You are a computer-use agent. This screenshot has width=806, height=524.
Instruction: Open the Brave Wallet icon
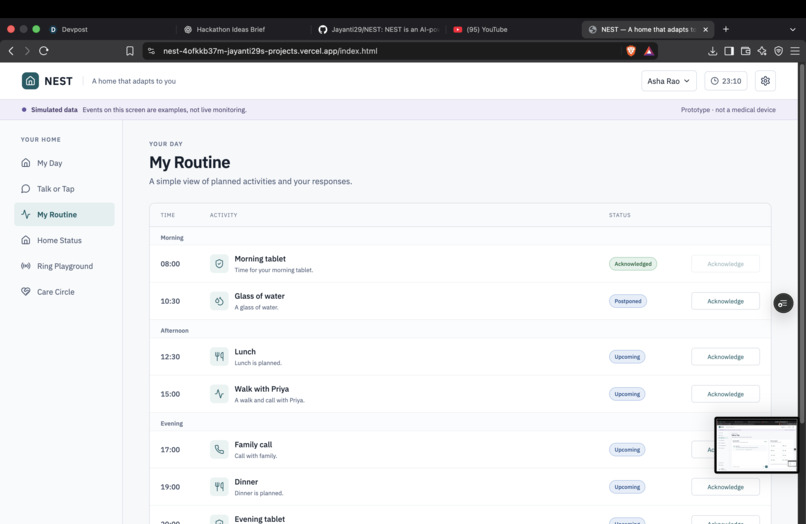coord(745,51)
